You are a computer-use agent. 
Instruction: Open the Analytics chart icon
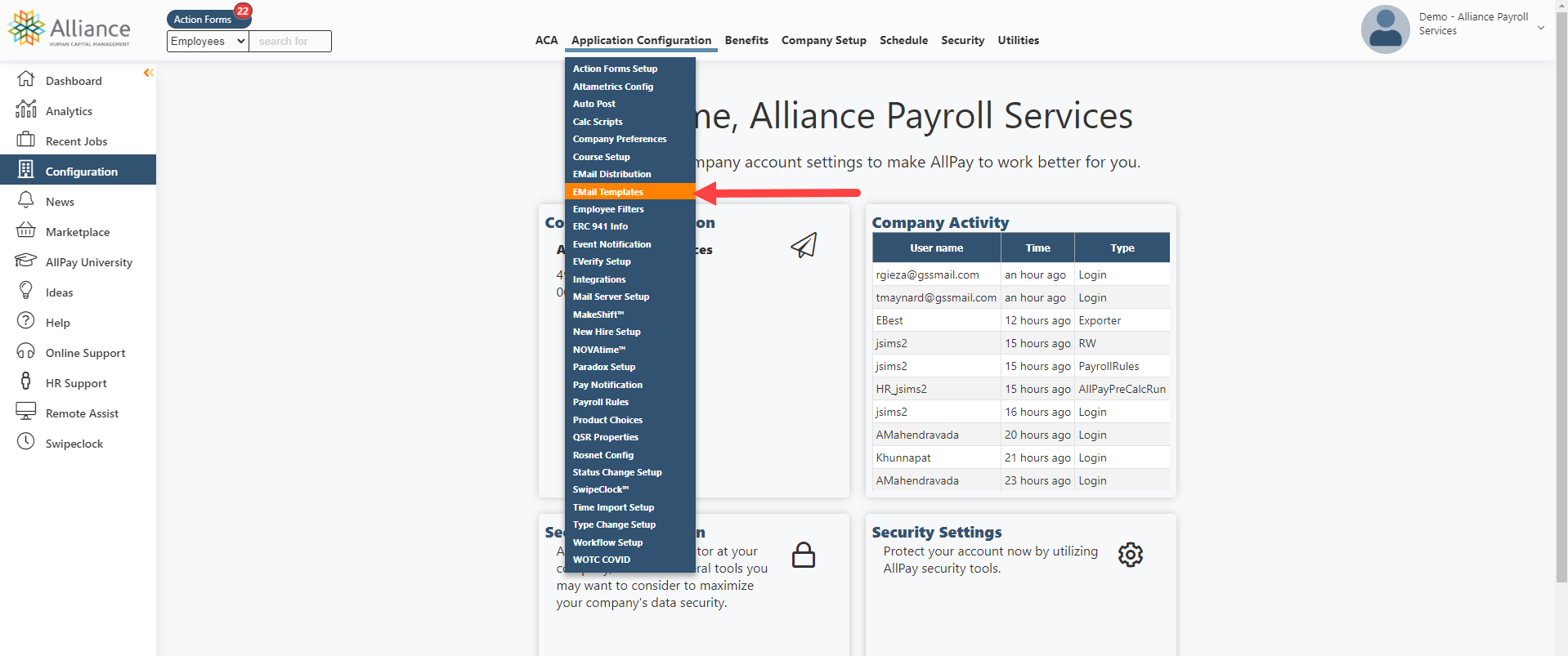26,109
